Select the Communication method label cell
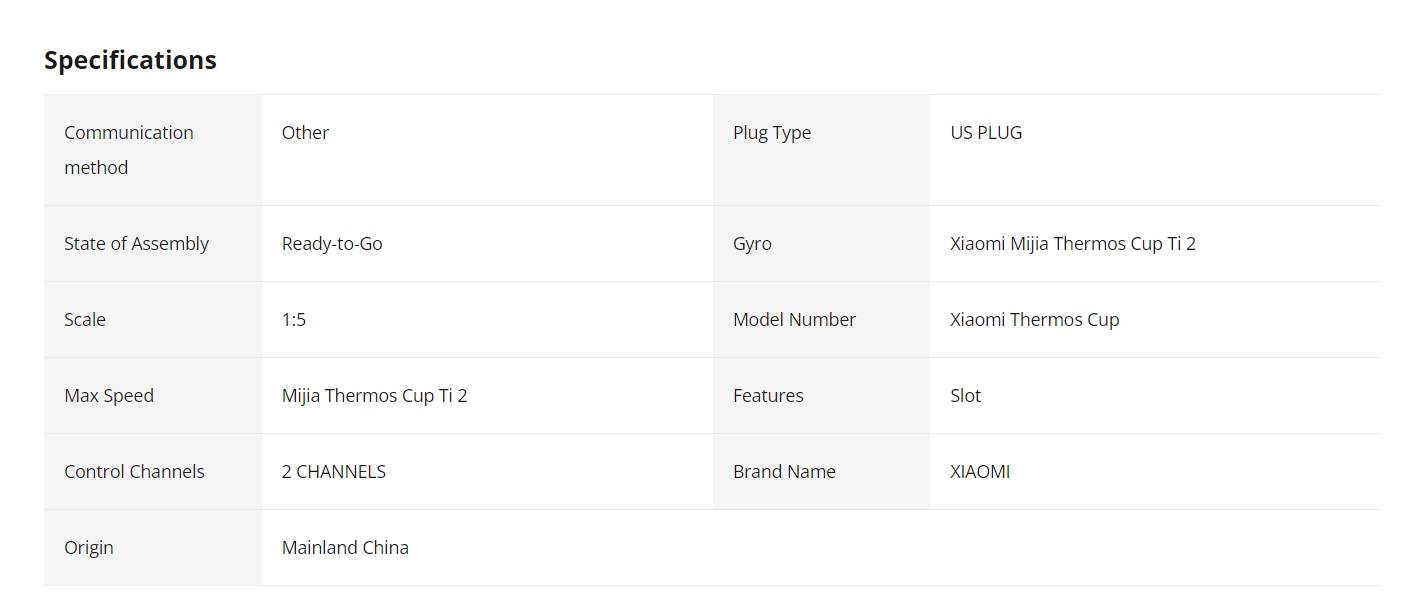The width and height of the screenshot is (1404, 611). click(153, 150)
